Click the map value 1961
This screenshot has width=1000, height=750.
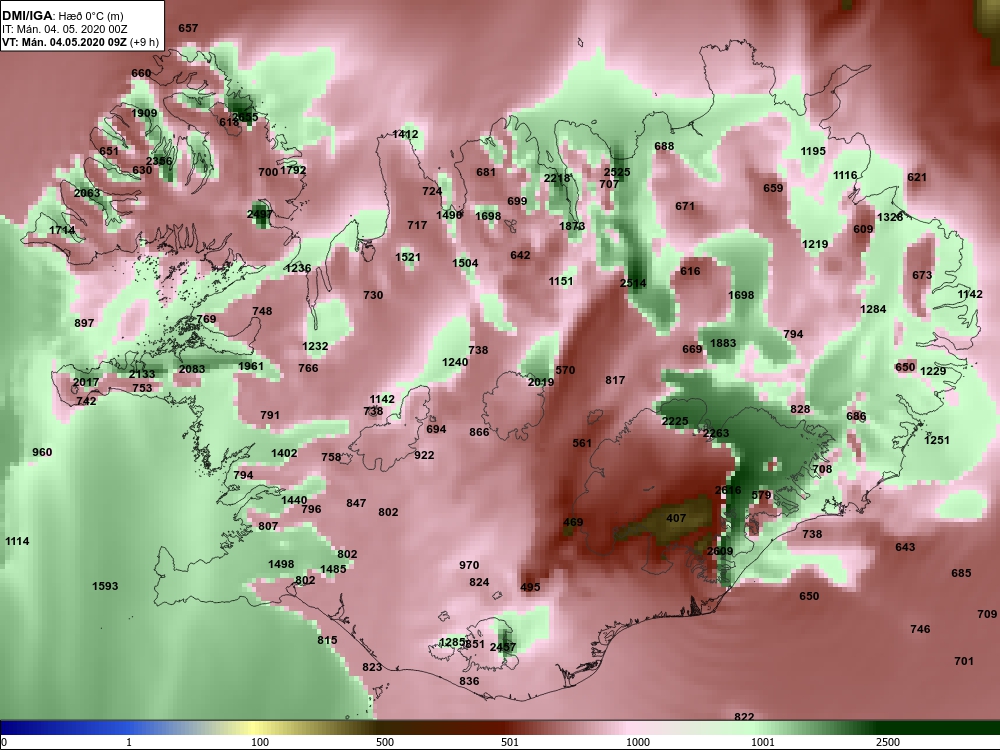(251, 366)
